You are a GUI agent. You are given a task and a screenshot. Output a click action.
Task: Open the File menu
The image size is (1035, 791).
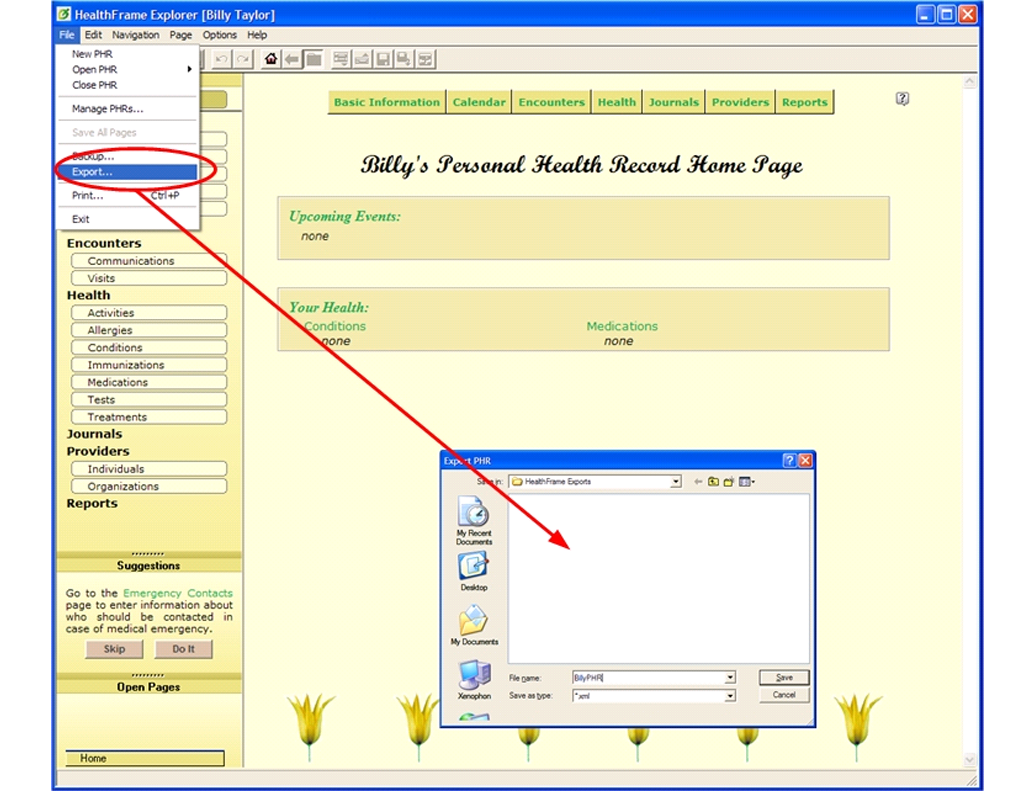tap(67, 35)
